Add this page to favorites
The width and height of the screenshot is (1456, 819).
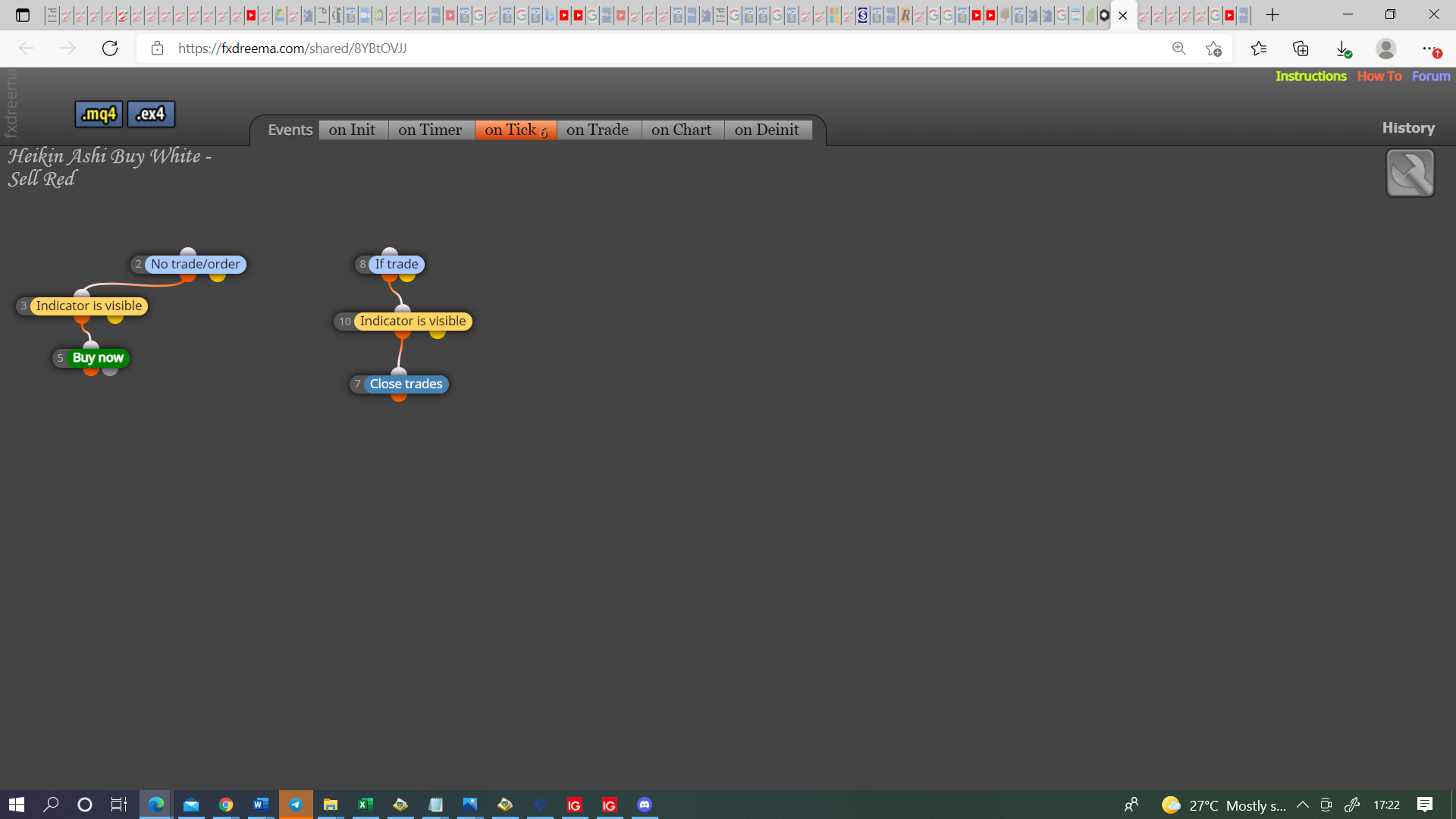1213,49
